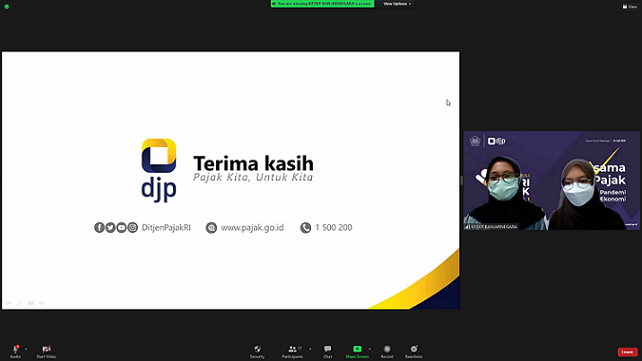
Task: Click the www.pajak.go.id website text
Action: (252, 228)
